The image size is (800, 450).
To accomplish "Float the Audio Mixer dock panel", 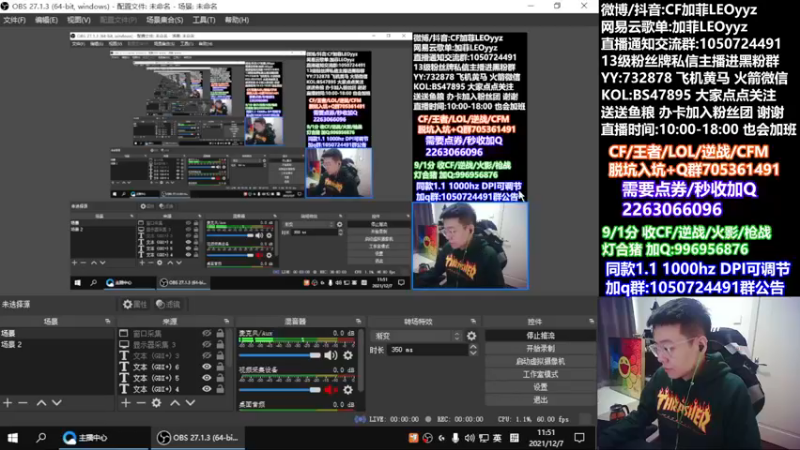I will 359,321.
